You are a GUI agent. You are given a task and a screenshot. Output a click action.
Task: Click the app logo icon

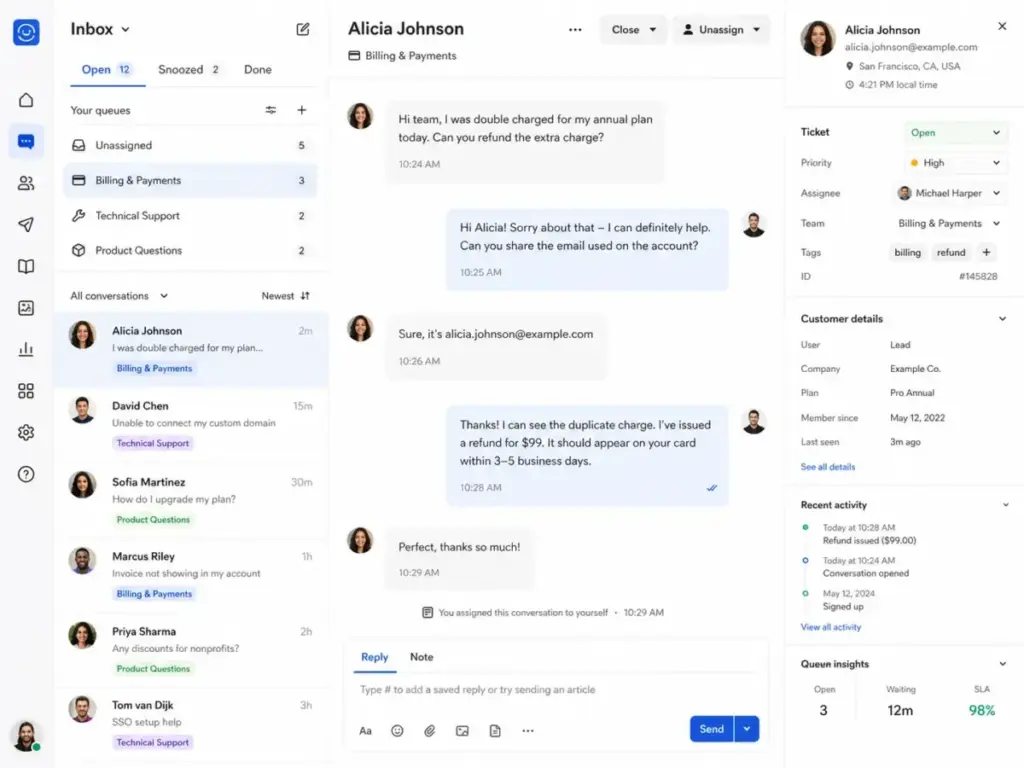pyautogui.click(x=26, y=32)
